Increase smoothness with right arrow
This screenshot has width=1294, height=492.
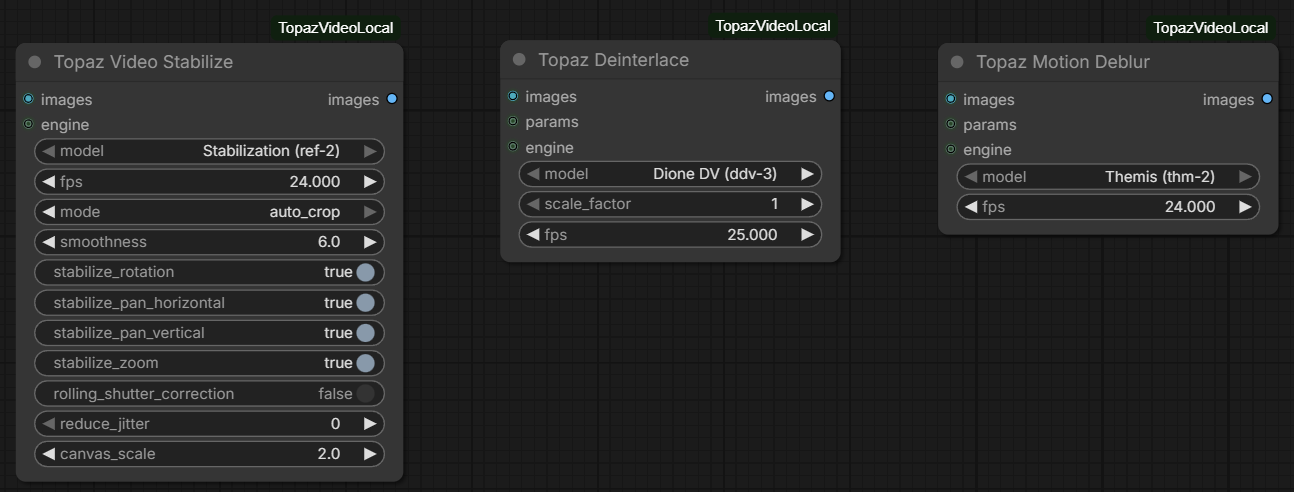[370, 241]
